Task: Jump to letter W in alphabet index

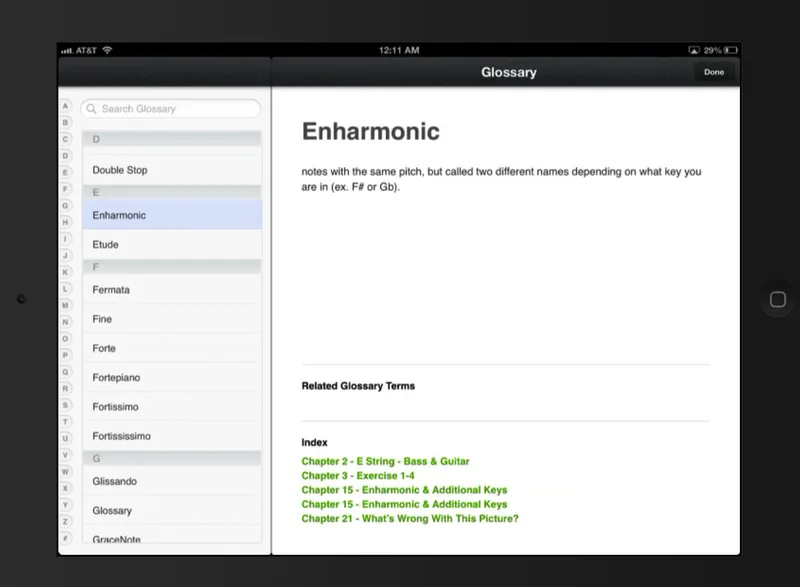Action: pyautogui.click(x=65, y=472)
